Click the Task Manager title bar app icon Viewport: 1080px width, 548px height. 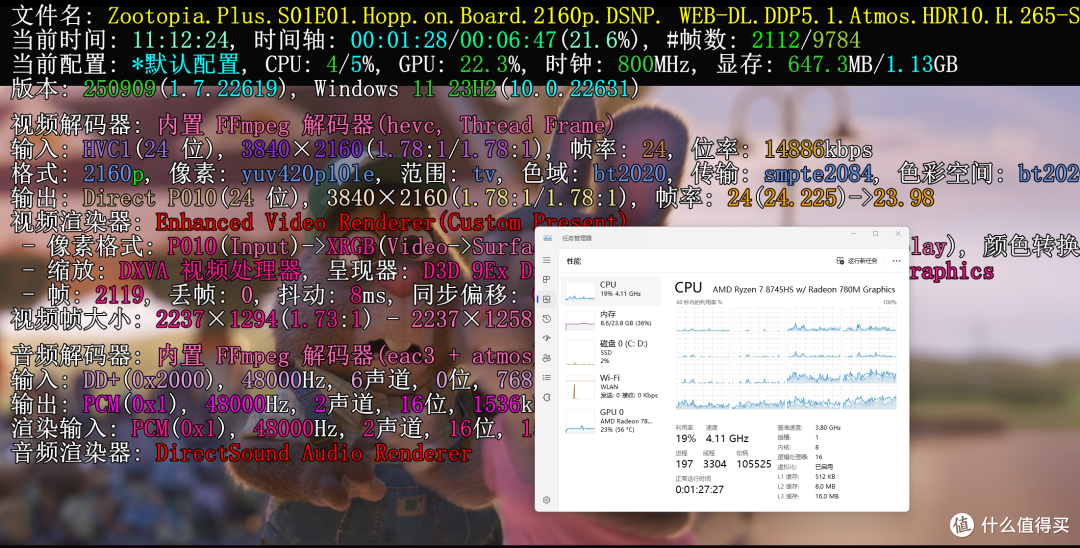548,238
